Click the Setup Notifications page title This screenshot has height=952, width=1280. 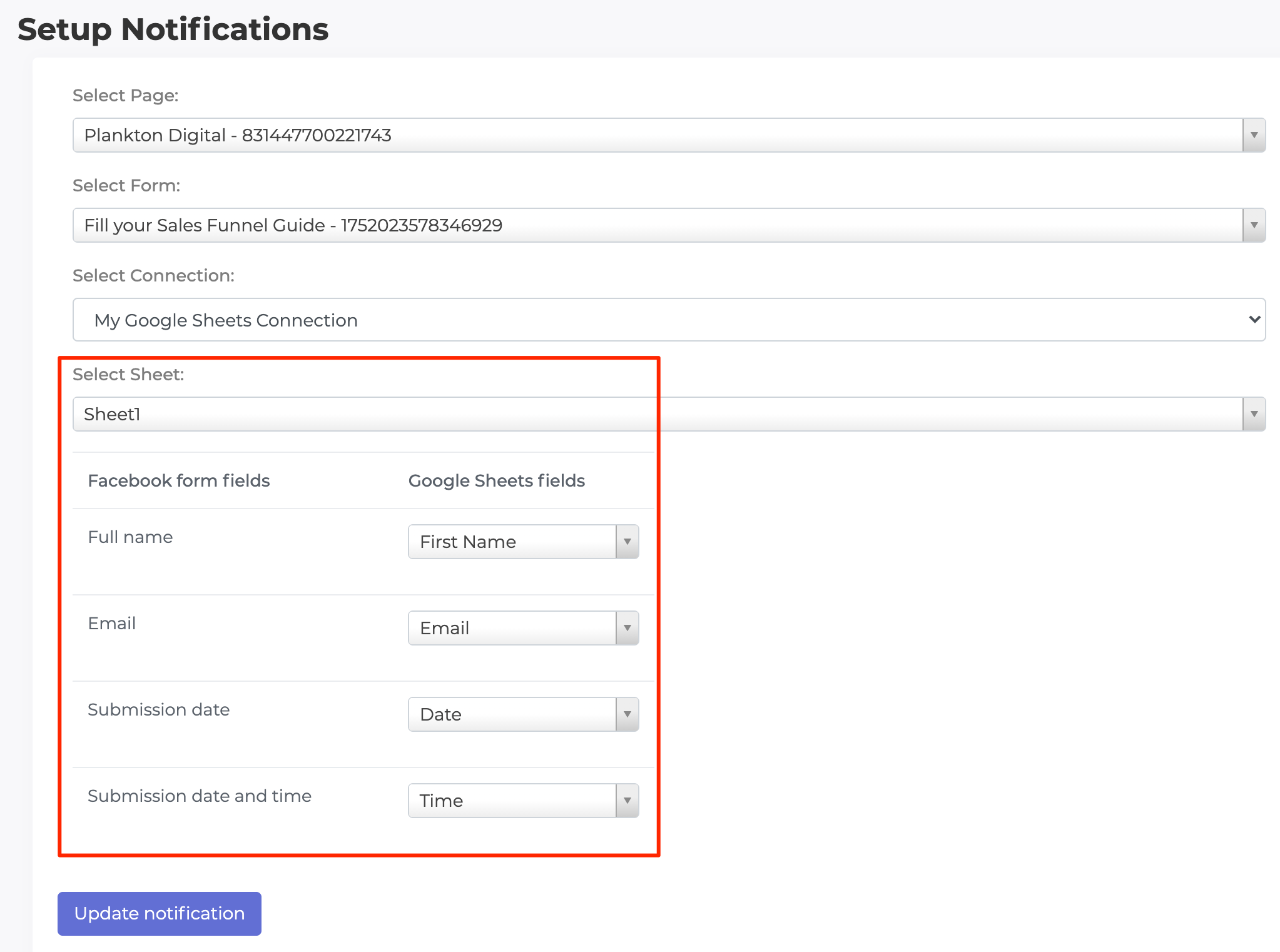(x=173, y=28)
